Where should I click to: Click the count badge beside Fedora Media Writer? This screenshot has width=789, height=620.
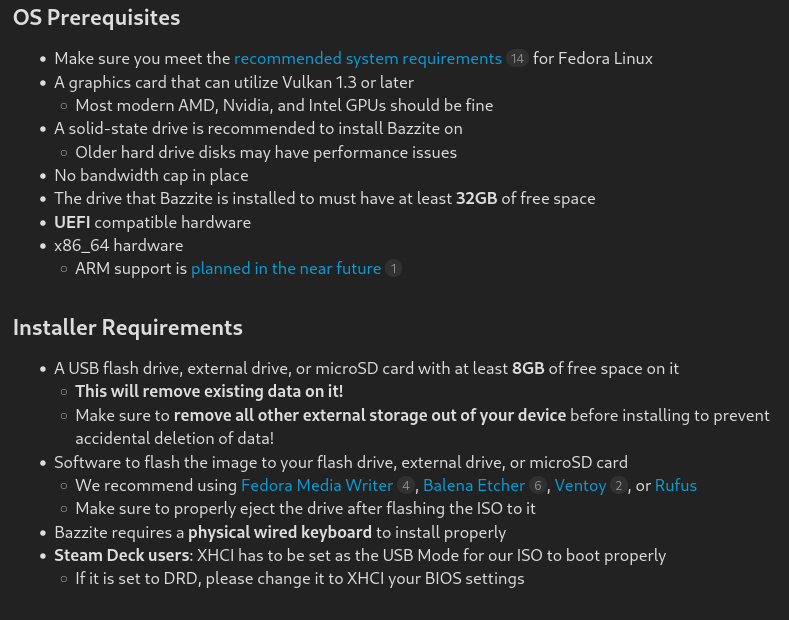(405, 485)
